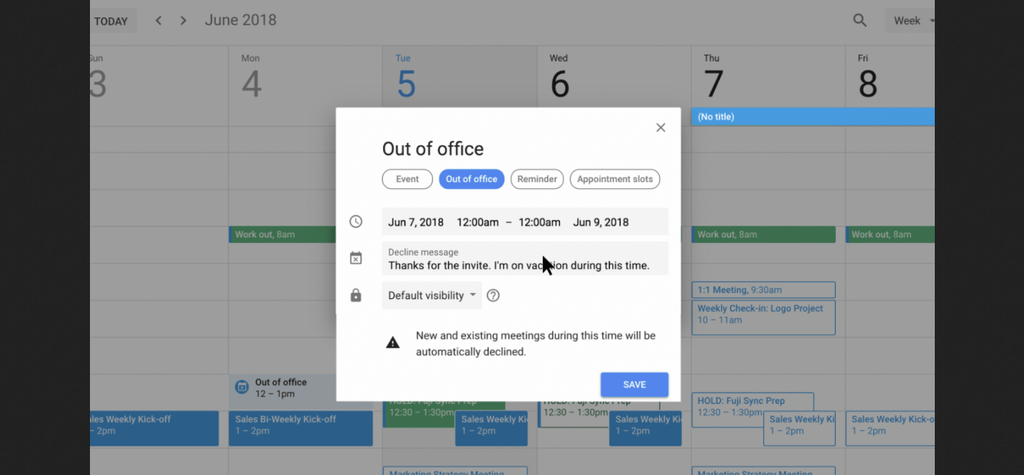Close the Out of office dialog
Image resolution: width=1024 pixels, height=475 pixels.
660,128
